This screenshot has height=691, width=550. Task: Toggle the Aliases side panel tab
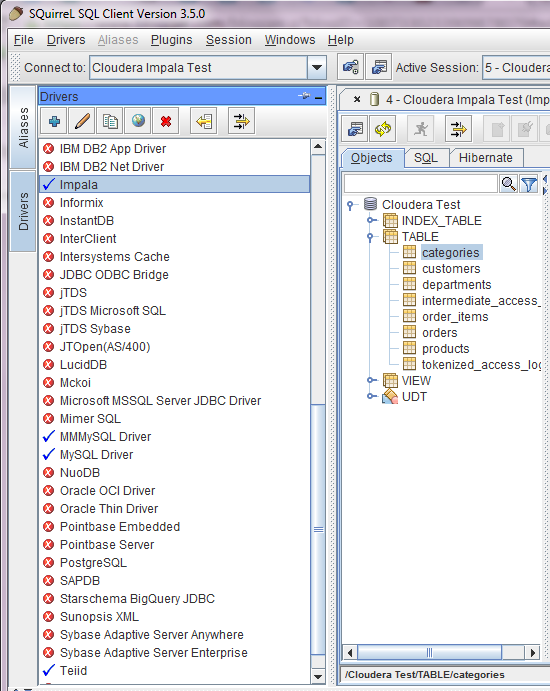pyautogui.click(x=23, y=127)
